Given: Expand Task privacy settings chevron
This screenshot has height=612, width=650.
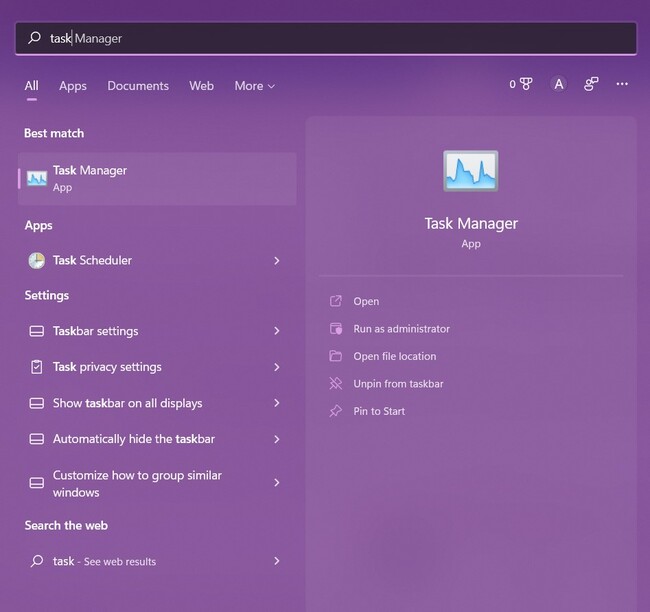Looking at the screenshot, I should 276,367.
